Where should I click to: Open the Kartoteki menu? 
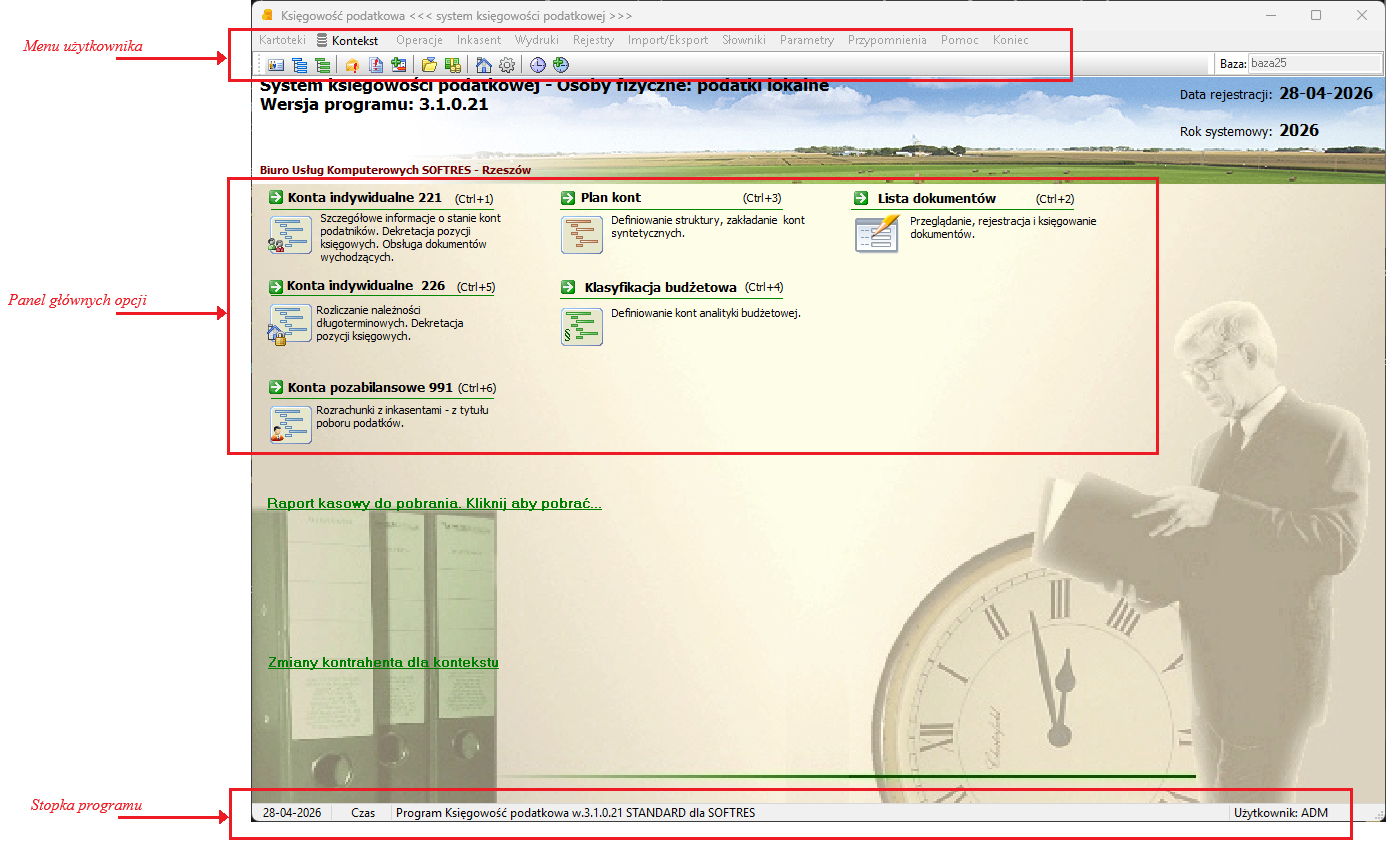click(282, 41)
